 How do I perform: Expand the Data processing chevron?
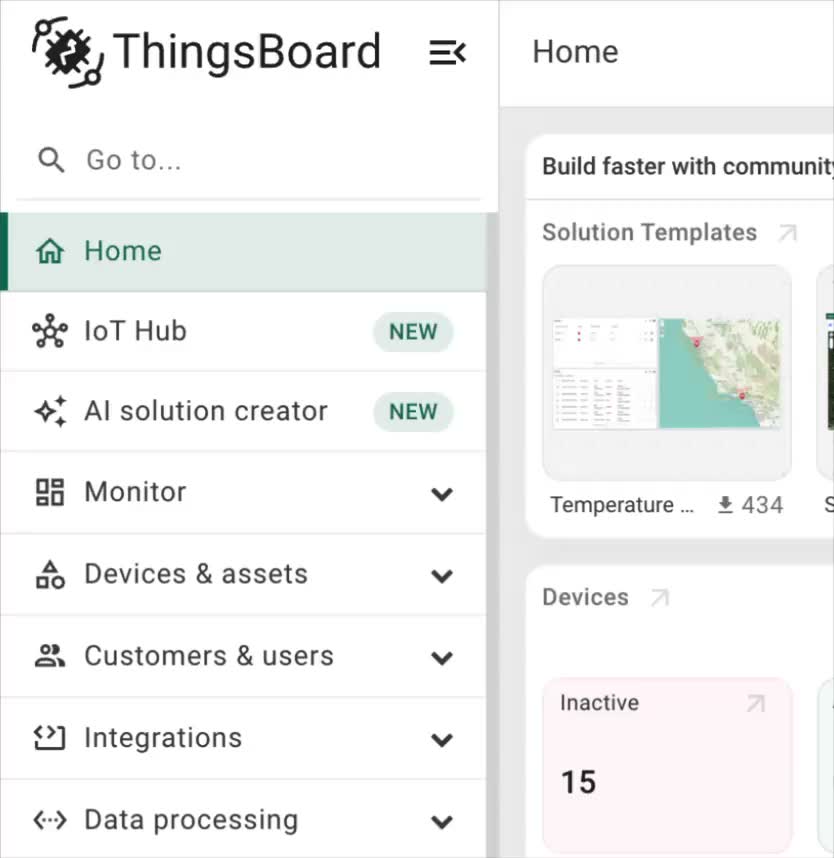(442, 821)
